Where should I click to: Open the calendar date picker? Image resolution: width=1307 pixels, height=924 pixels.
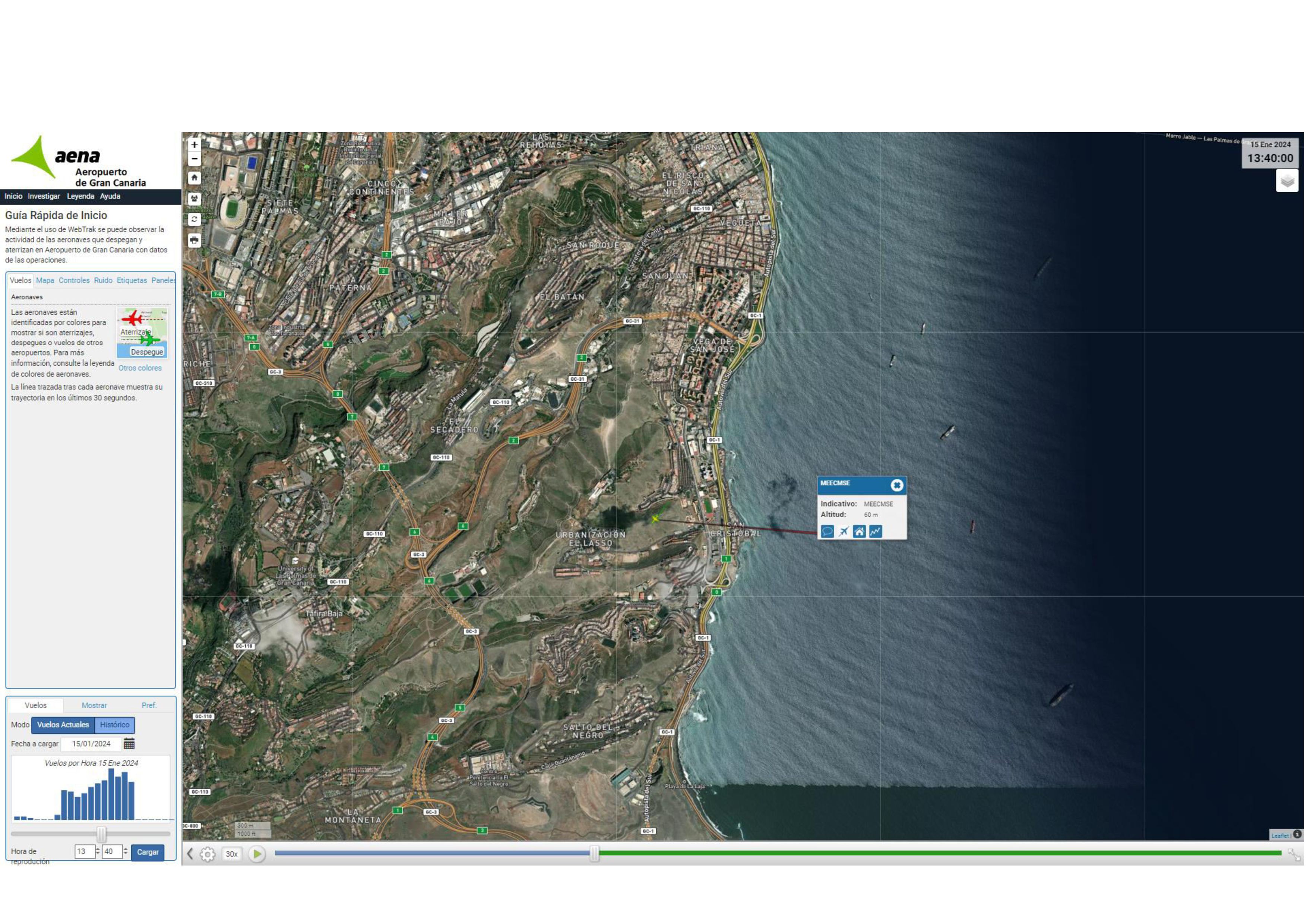(x=129, y=744)
